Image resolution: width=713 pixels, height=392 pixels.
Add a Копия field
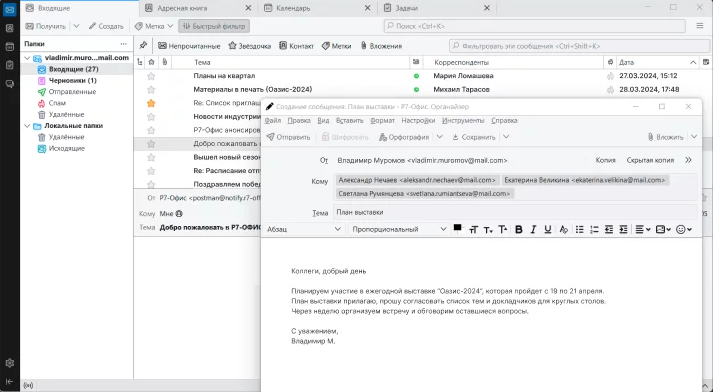(x=606, y=161)
